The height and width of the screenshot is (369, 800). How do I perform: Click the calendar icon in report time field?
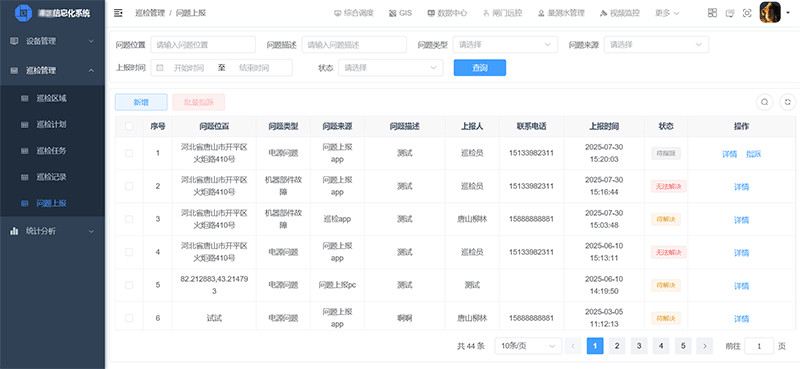(160, 68)
